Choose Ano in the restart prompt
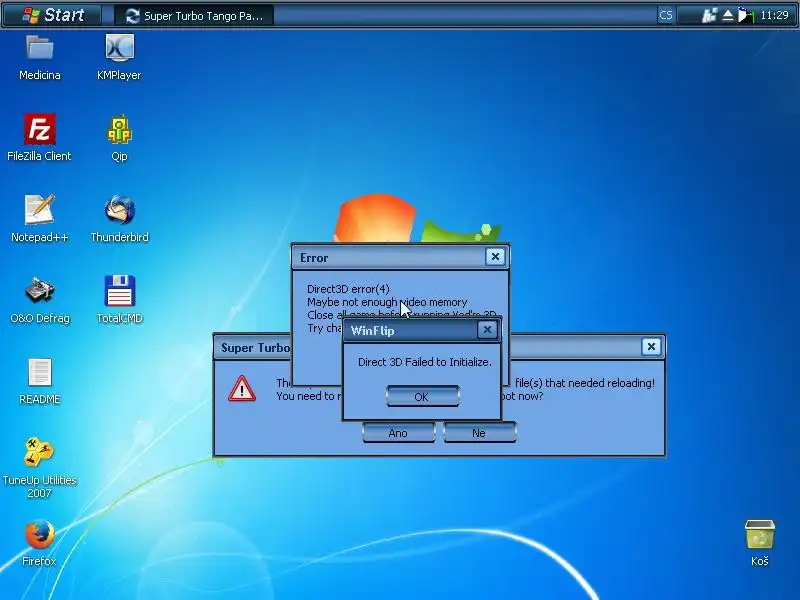The image size is (800, 600). [x=398, y=433]
